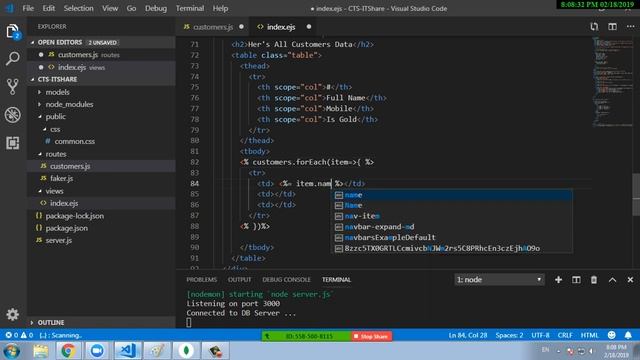
Task: Open the View menu
Action: coord(110,8)
